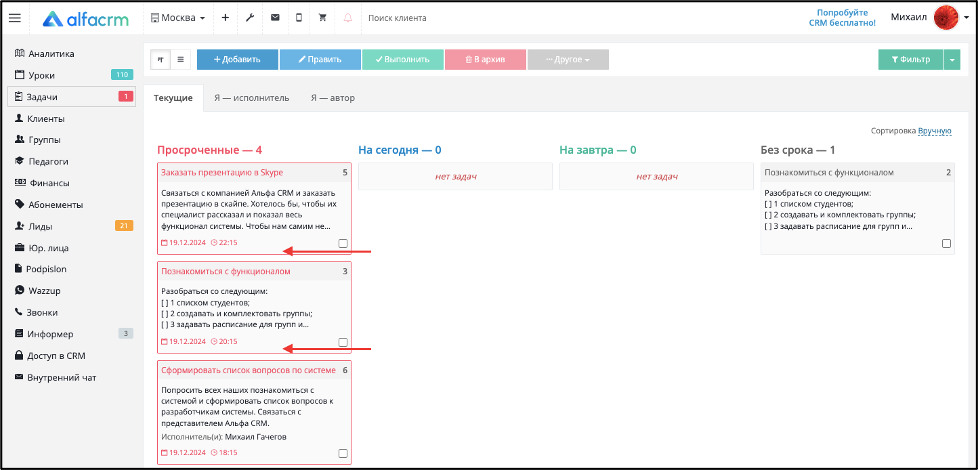
Task: Open task Заказать презентацию в Skype
Action: [222, 172]
